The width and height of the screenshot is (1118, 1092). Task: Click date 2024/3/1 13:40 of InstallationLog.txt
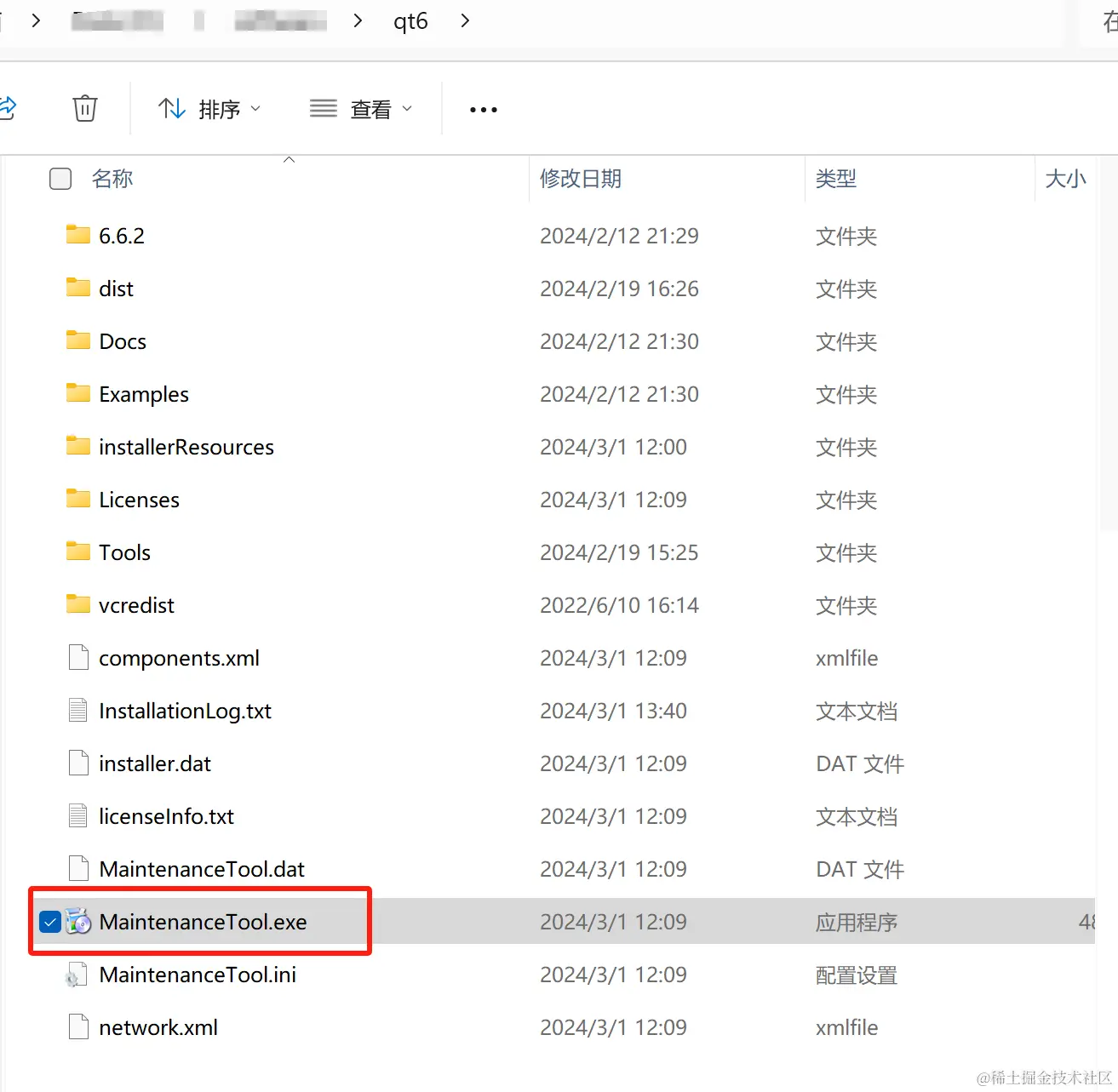tap(613, 711)
